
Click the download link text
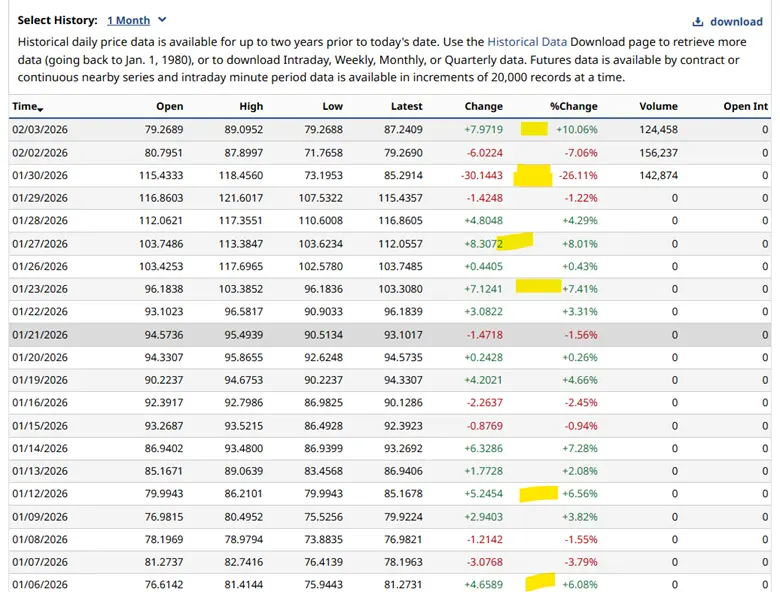(x=736, y=22)
